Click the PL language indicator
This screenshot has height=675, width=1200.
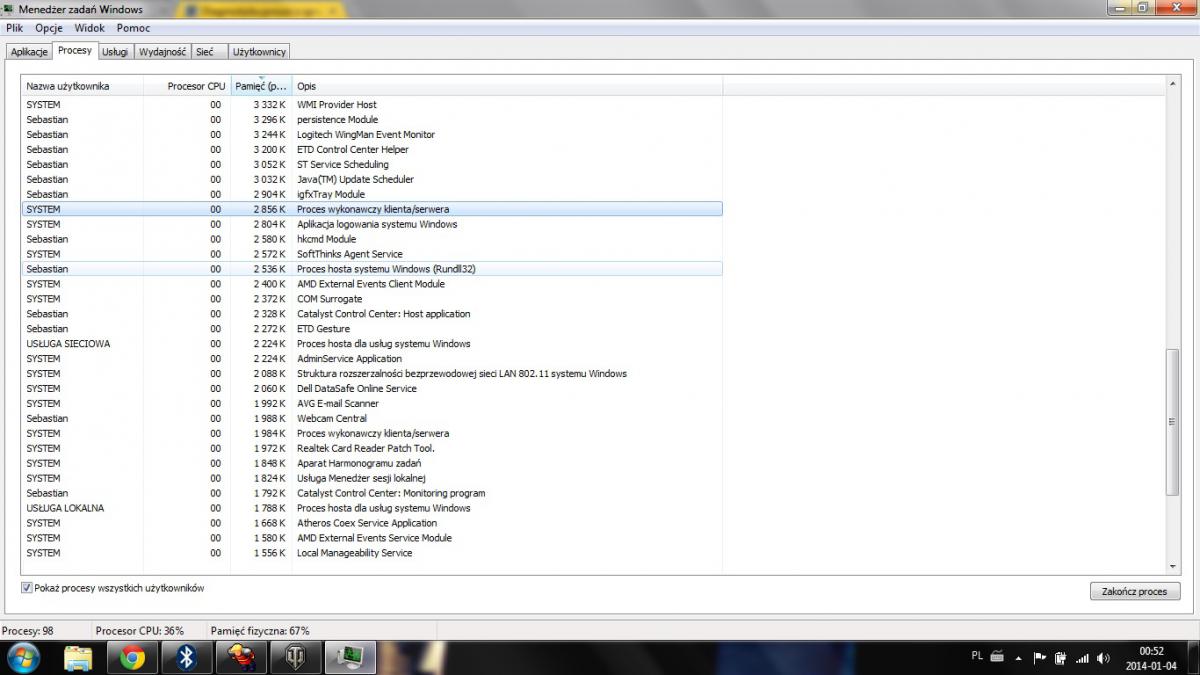pos(977,657)
